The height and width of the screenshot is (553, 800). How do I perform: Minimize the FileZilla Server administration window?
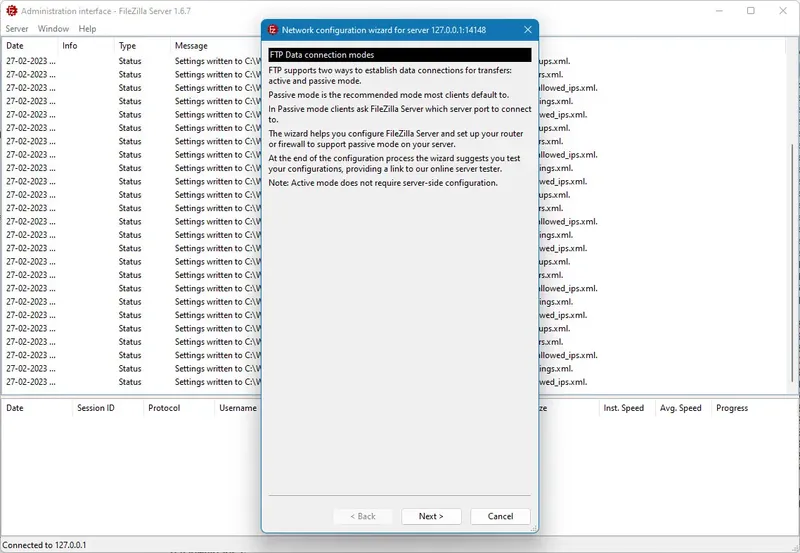[x=719, y=11]
